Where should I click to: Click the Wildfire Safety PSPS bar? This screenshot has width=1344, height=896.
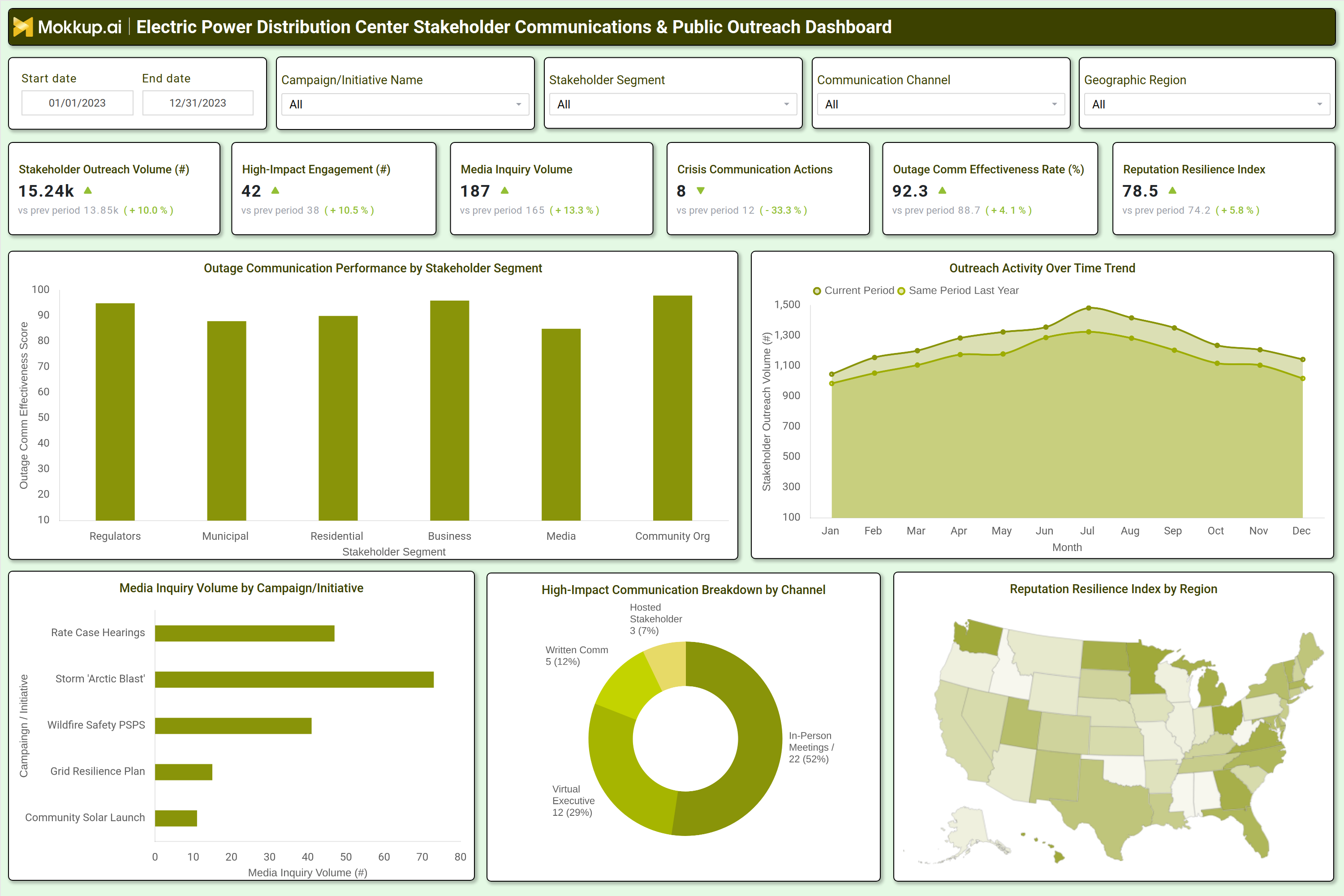pyautogui.click(x=233, y=726)
